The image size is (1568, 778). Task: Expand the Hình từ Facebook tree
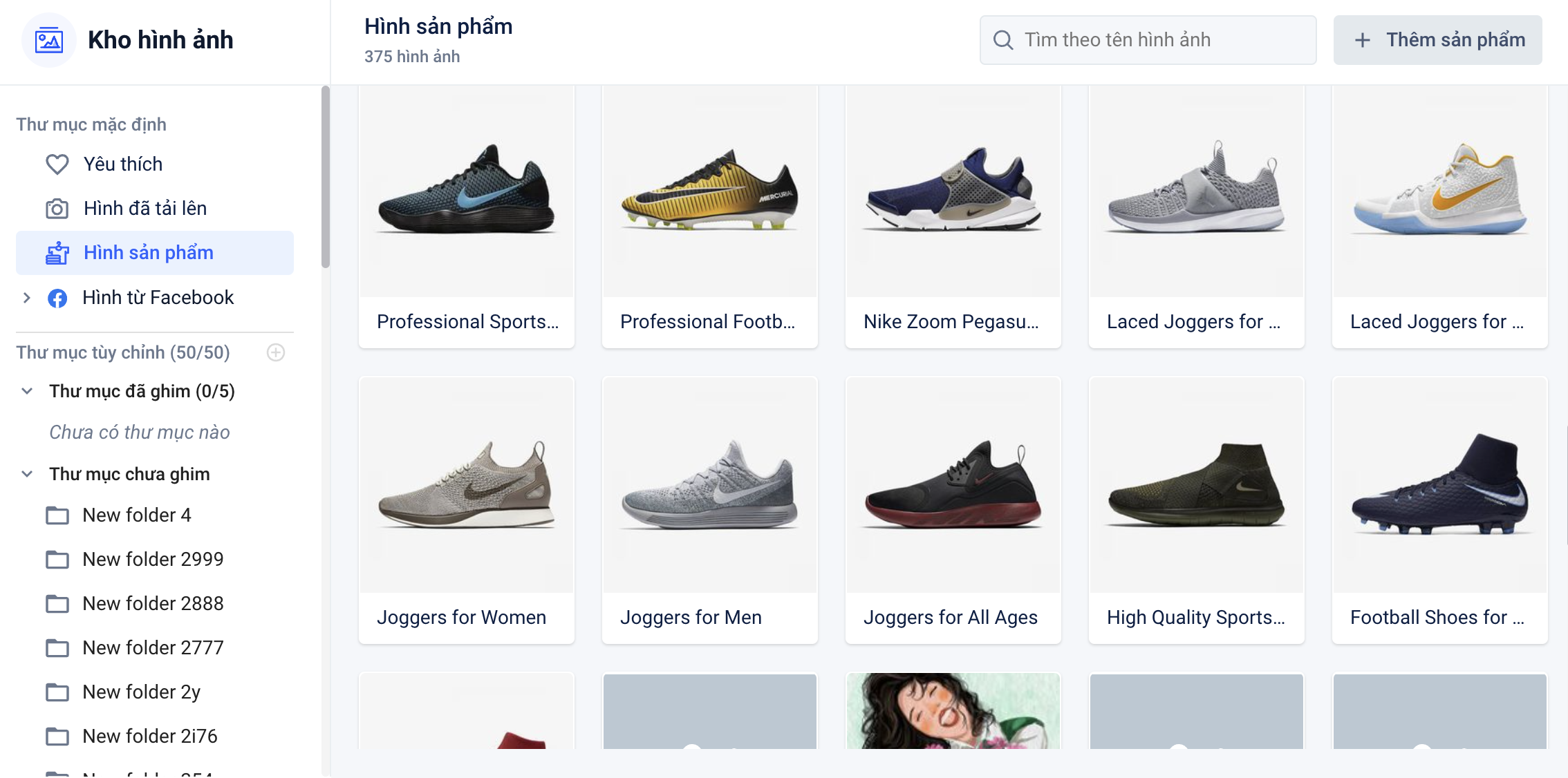27,298
